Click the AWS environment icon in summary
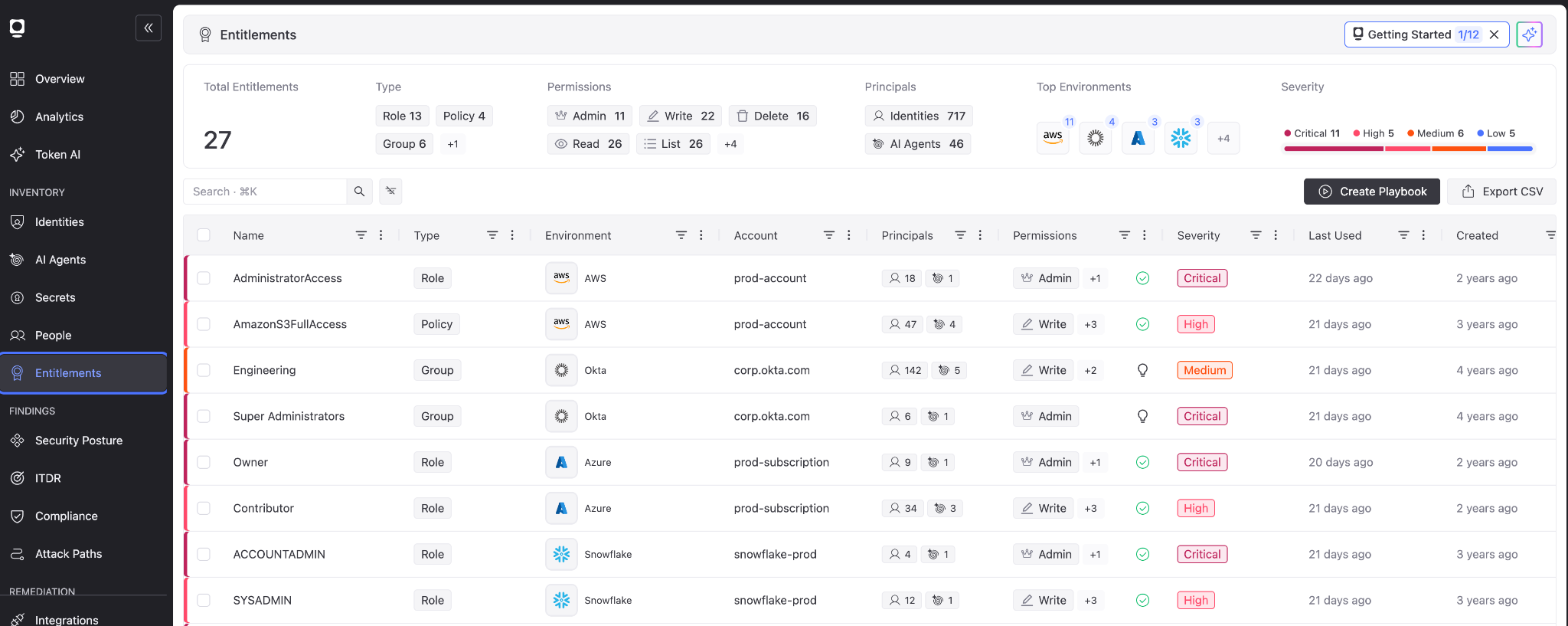 [1053, 138]
